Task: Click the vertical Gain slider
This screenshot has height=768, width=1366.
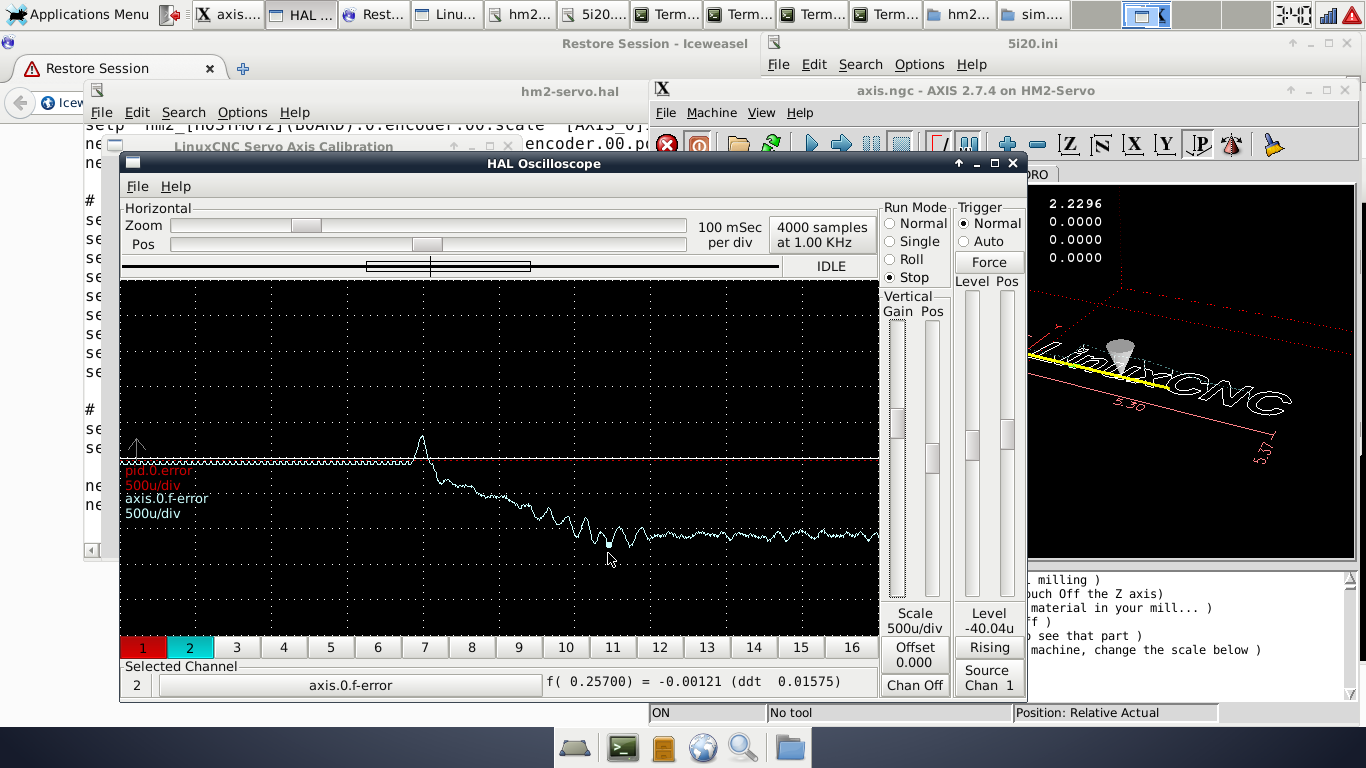Action: (898, 458)
